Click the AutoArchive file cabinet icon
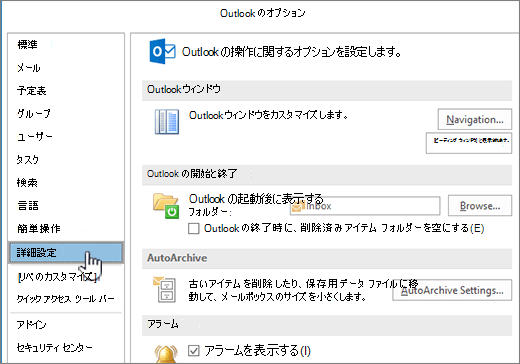520x364 pixels. [165, 289]
